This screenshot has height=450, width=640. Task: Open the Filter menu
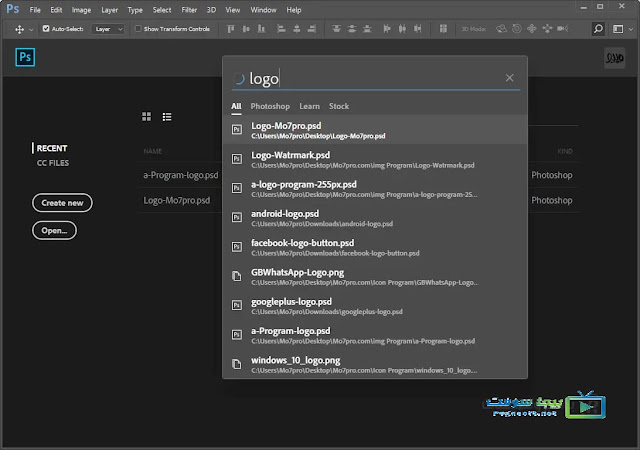[189, 10]
